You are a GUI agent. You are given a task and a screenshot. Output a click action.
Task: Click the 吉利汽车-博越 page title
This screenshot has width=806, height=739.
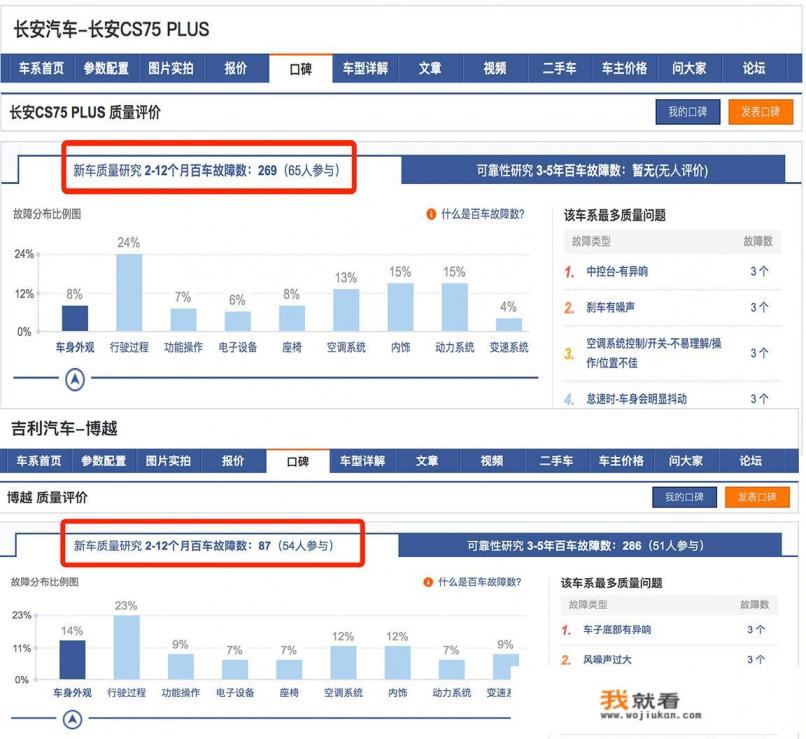pyautogui.click(x=64, y=428)
